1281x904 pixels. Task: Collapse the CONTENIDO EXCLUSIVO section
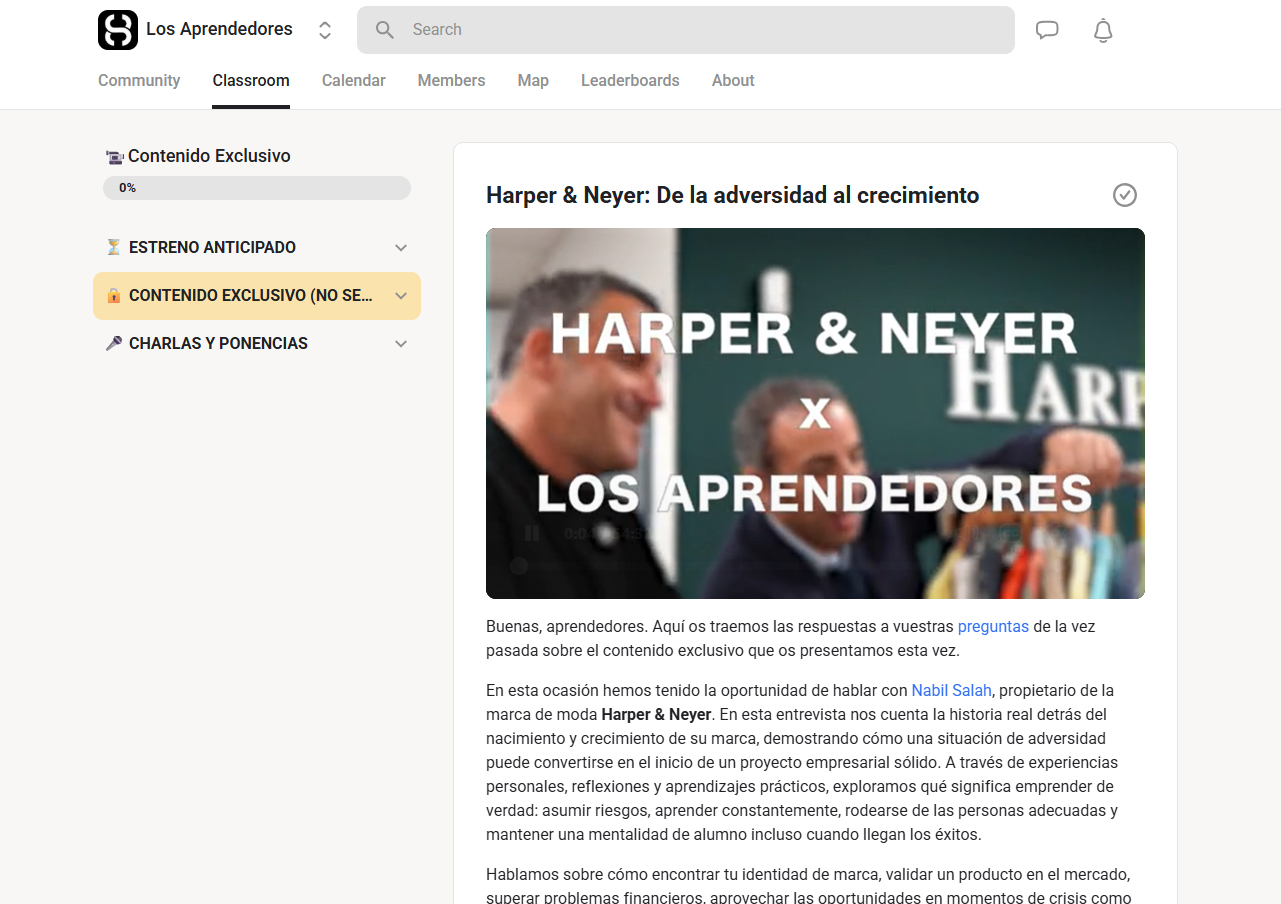(x=400, y=295)
